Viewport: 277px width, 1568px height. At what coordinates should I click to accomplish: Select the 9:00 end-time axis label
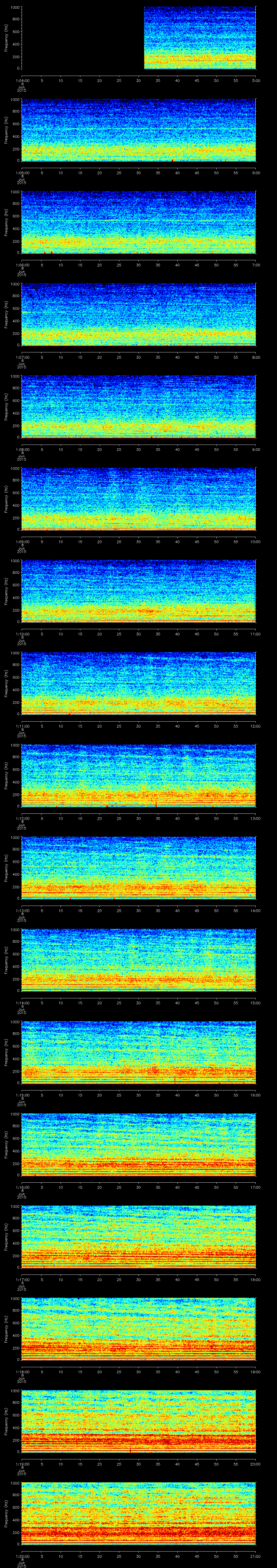click(256, 449)
